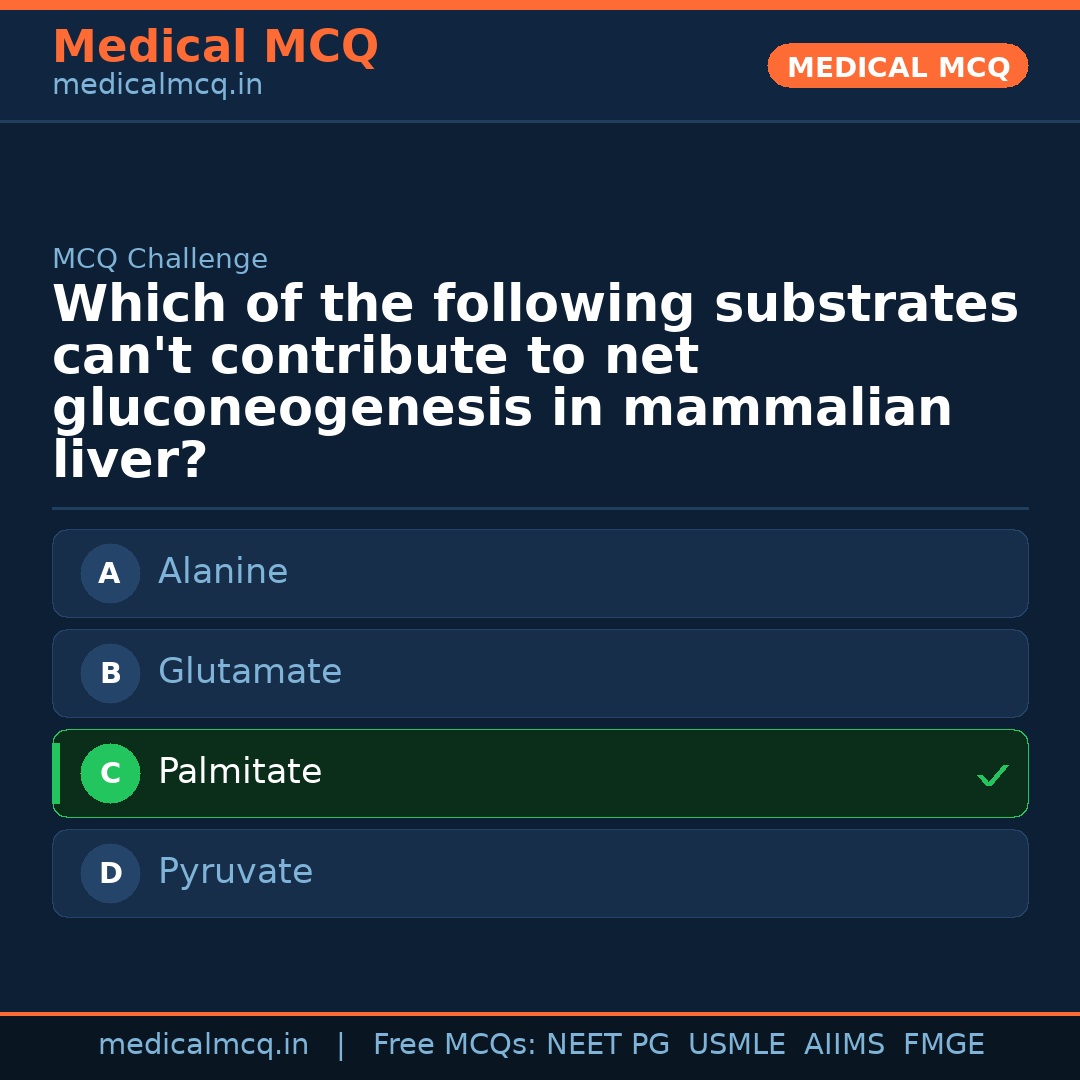1080x1080 pixels.
Task: Click the letter B circle icon
Action: pos(110,673)
